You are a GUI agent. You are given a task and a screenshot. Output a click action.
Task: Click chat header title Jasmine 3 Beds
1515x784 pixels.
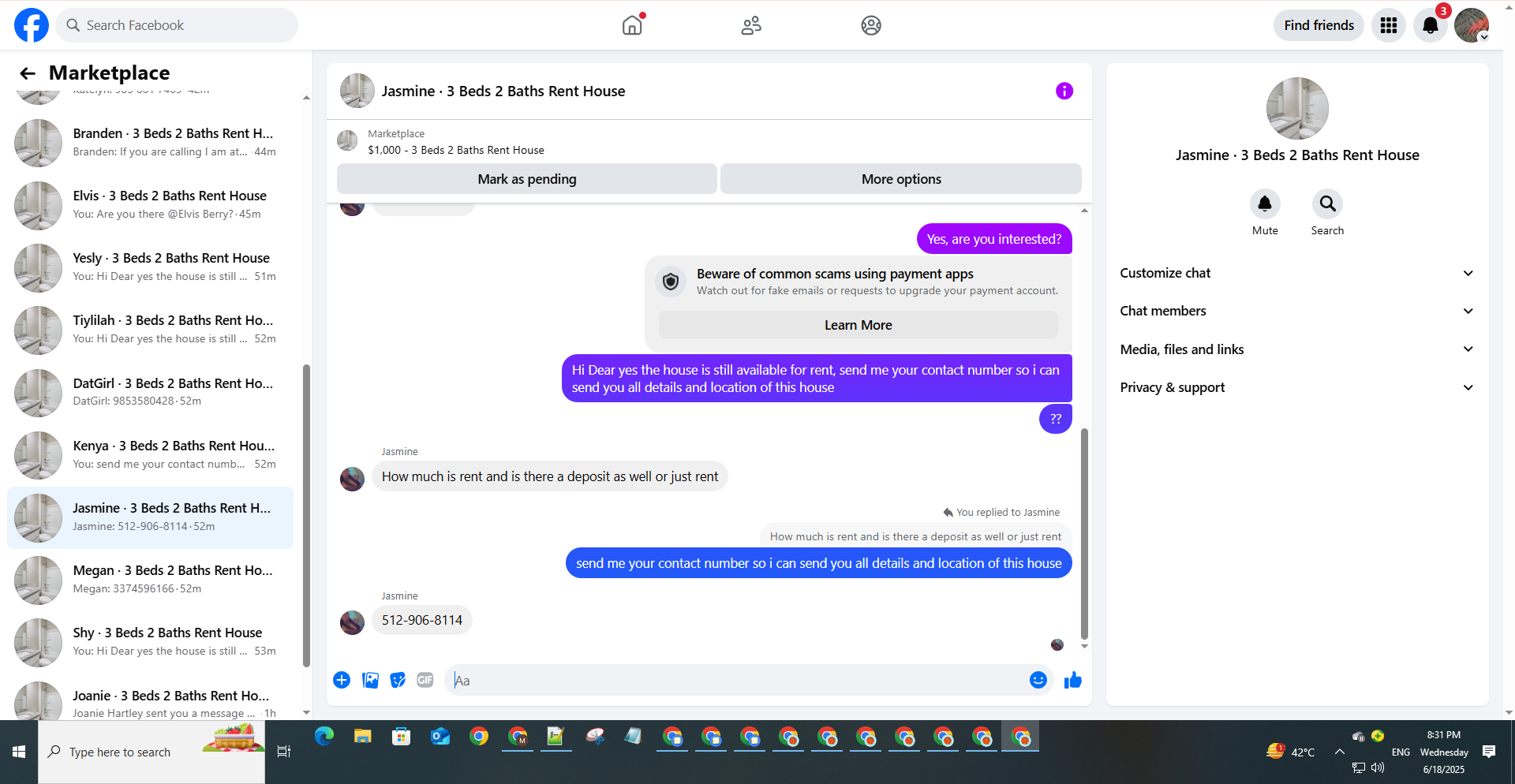(x=503, y=91)
